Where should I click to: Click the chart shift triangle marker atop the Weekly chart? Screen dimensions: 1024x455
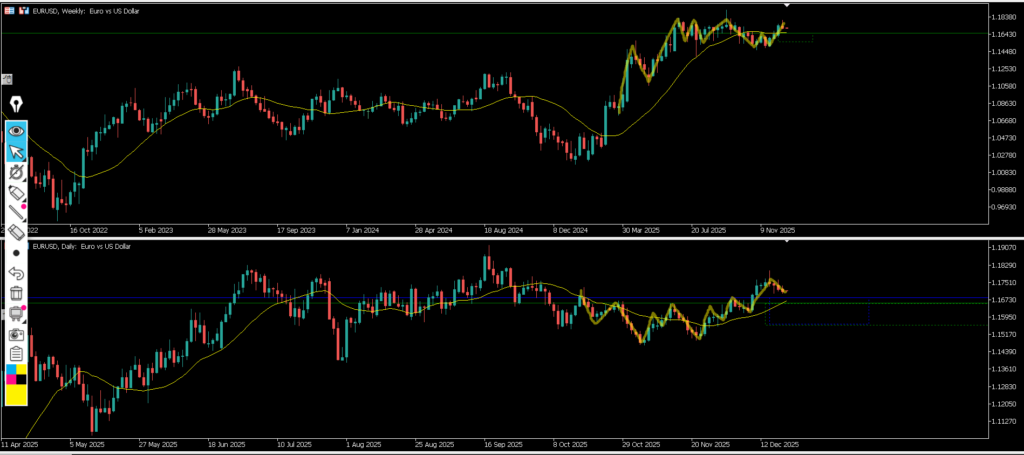pyautogui.click(x=786, y=7)
